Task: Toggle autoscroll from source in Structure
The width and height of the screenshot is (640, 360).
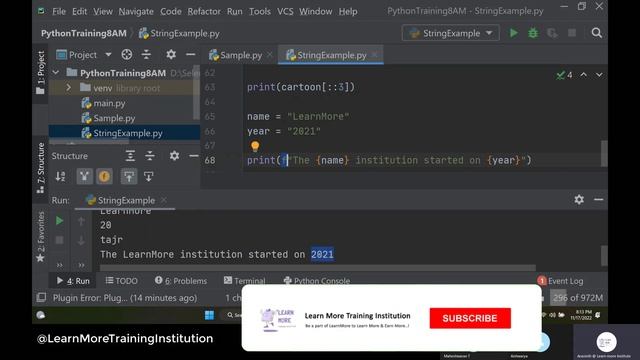Action: [x=148, y=176]
